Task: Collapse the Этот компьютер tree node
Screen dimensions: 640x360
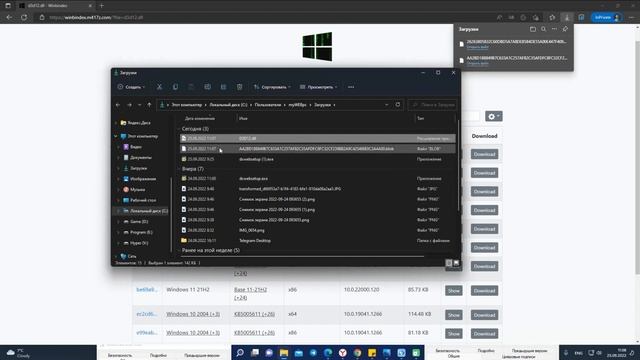Action: tap(116, 136)
